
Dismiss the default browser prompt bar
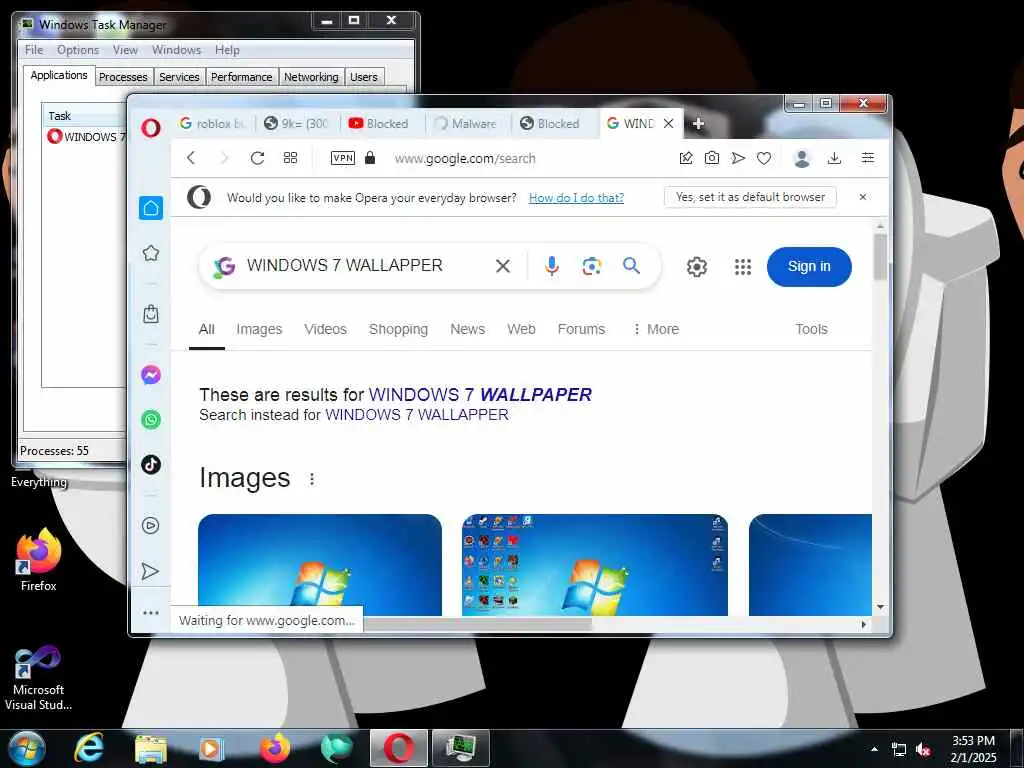pyautogui.click(x=863, y=197)
